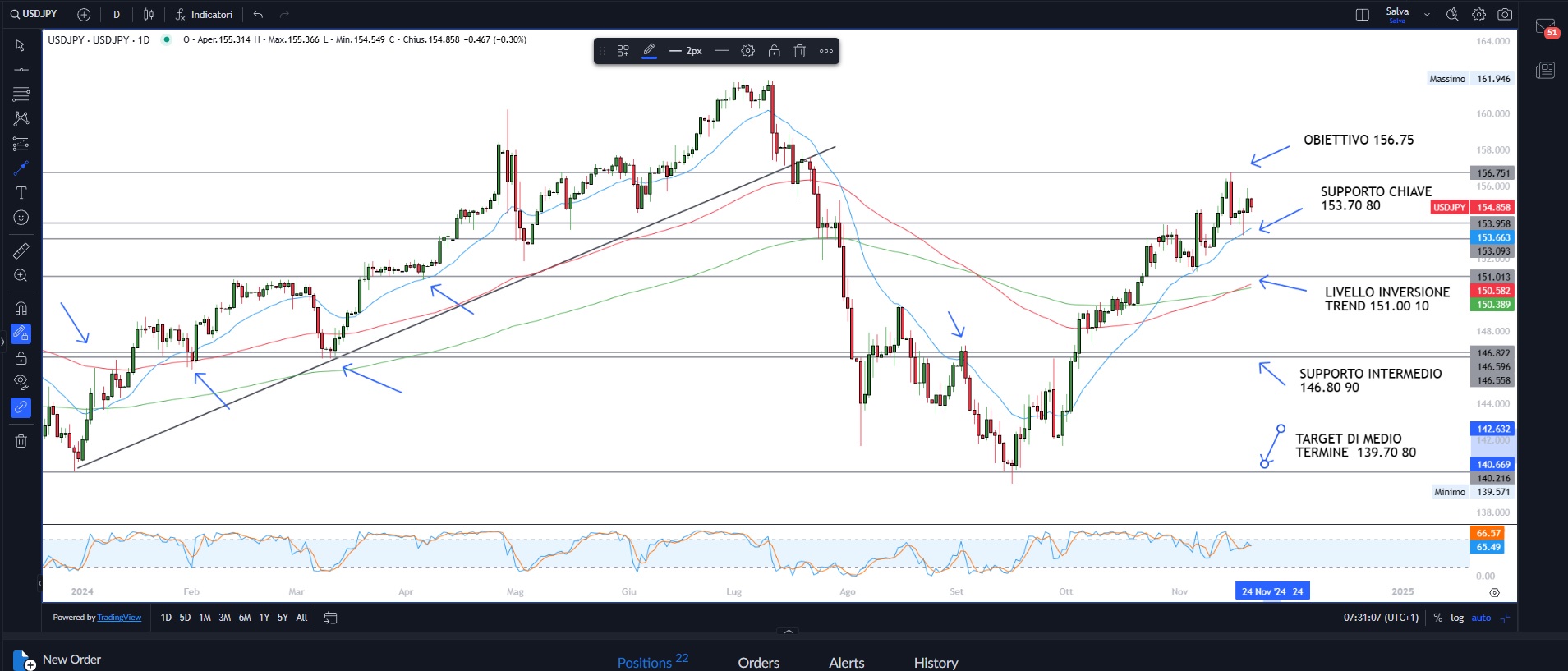Open the messages inbox with 51 badge
The width and height of the screenshot is (1568, 671).
coord(1545,27)
